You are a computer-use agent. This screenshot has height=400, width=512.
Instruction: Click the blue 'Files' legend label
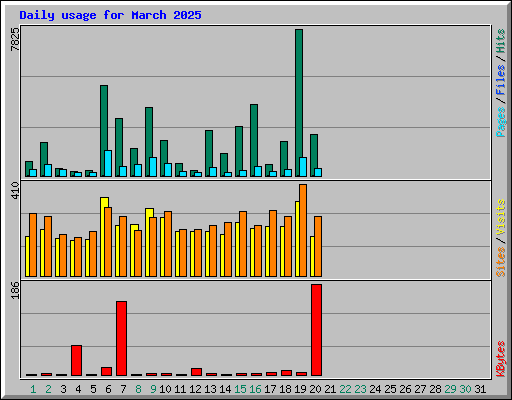tap(500, 80)
